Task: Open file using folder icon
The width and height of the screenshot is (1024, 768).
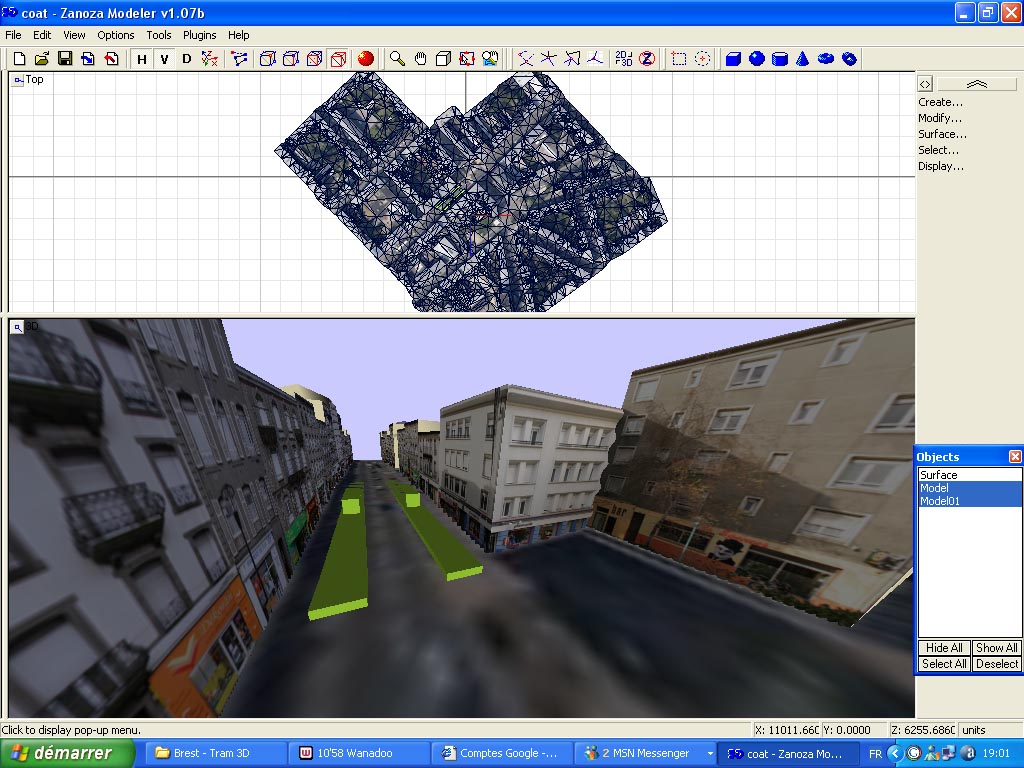Action: 42,59
